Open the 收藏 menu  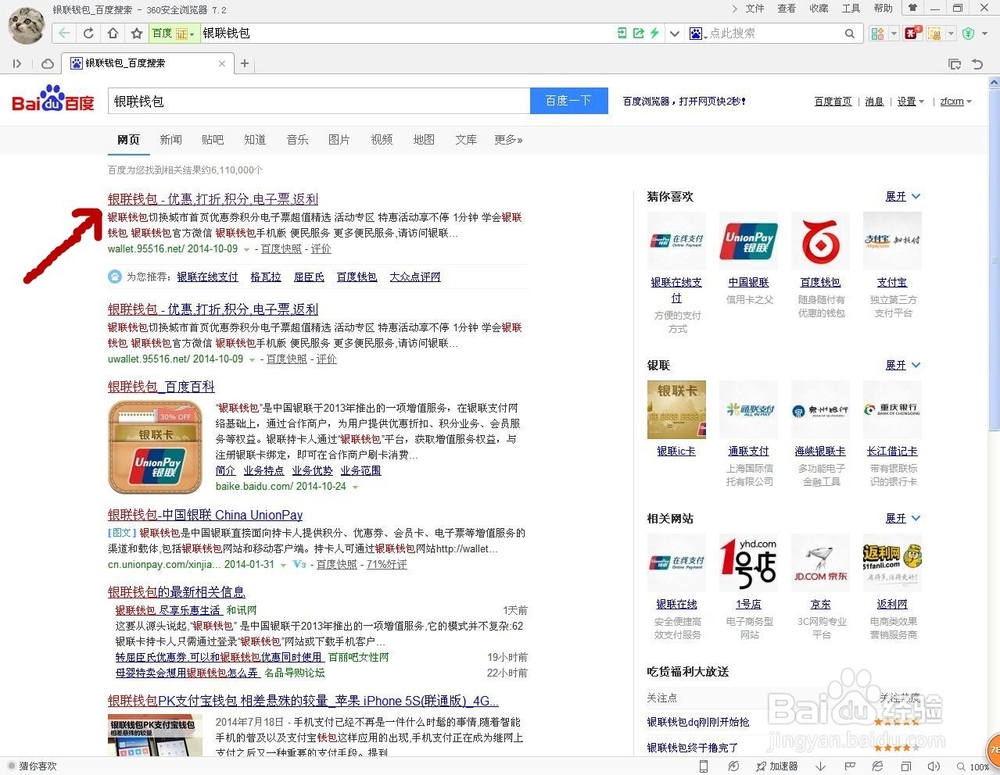(819, 8)
